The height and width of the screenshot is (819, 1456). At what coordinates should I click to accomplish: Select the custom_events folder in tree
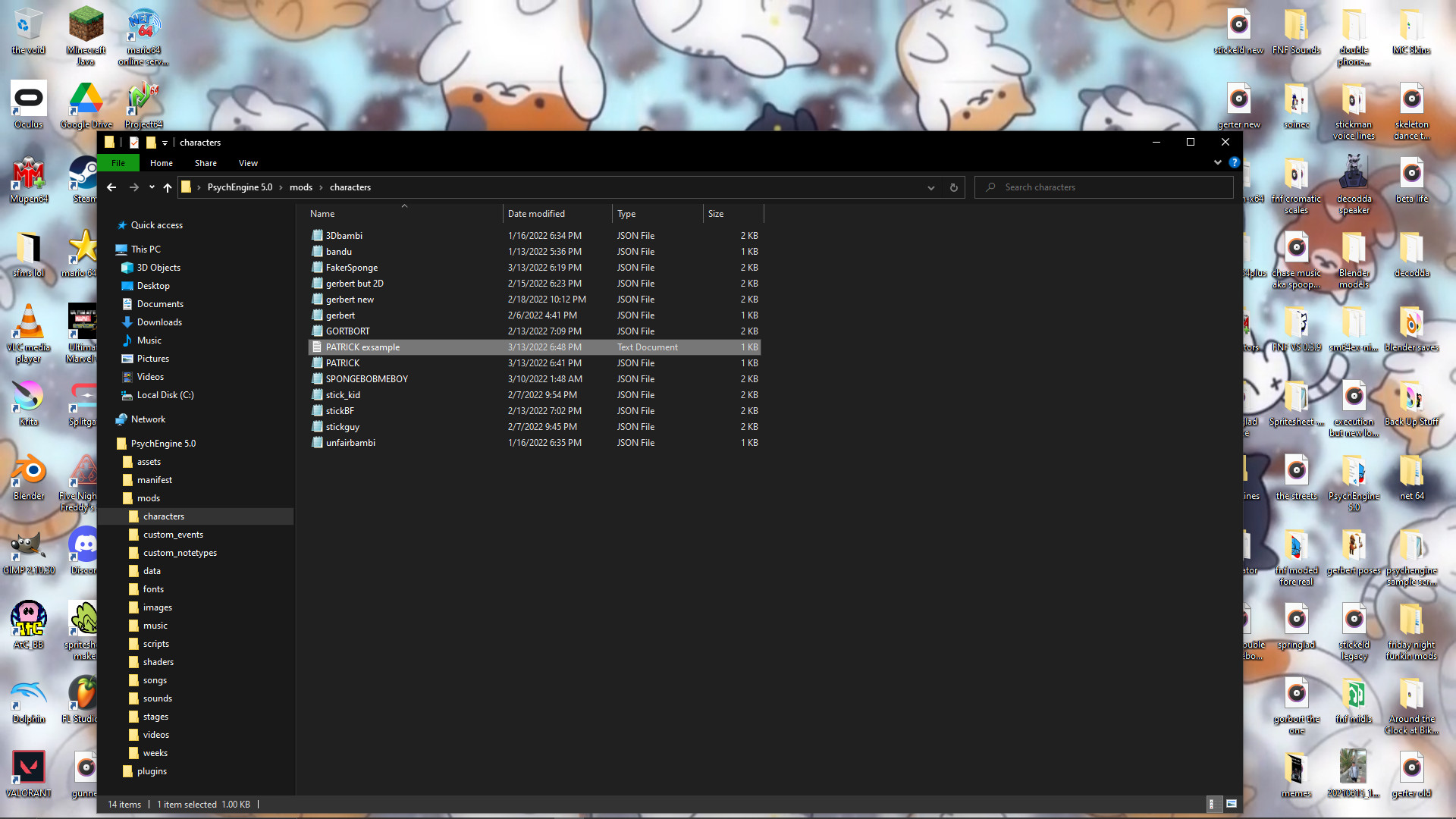[173, 535]
